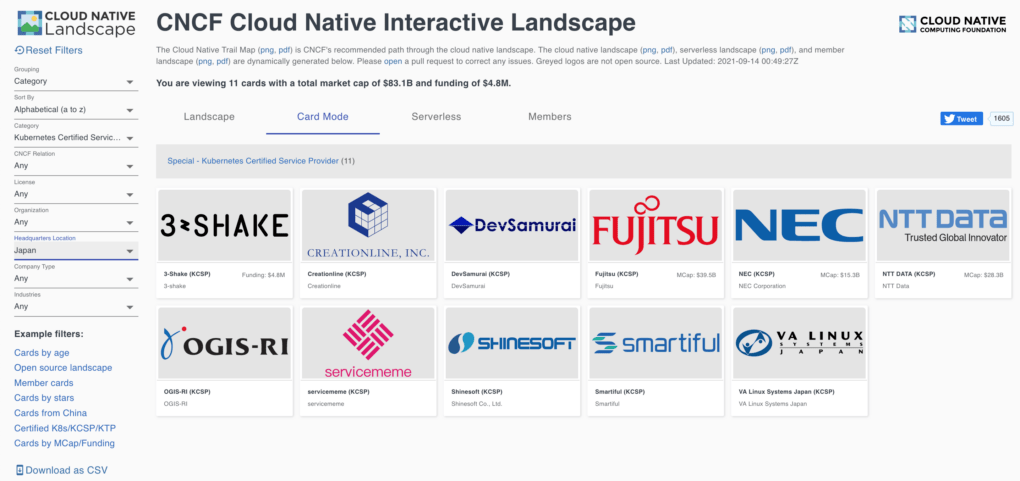The height and width of the screenshot is (481, 1020).
Task: Click the 'open' pull request link
Action: tap(393, 61)
